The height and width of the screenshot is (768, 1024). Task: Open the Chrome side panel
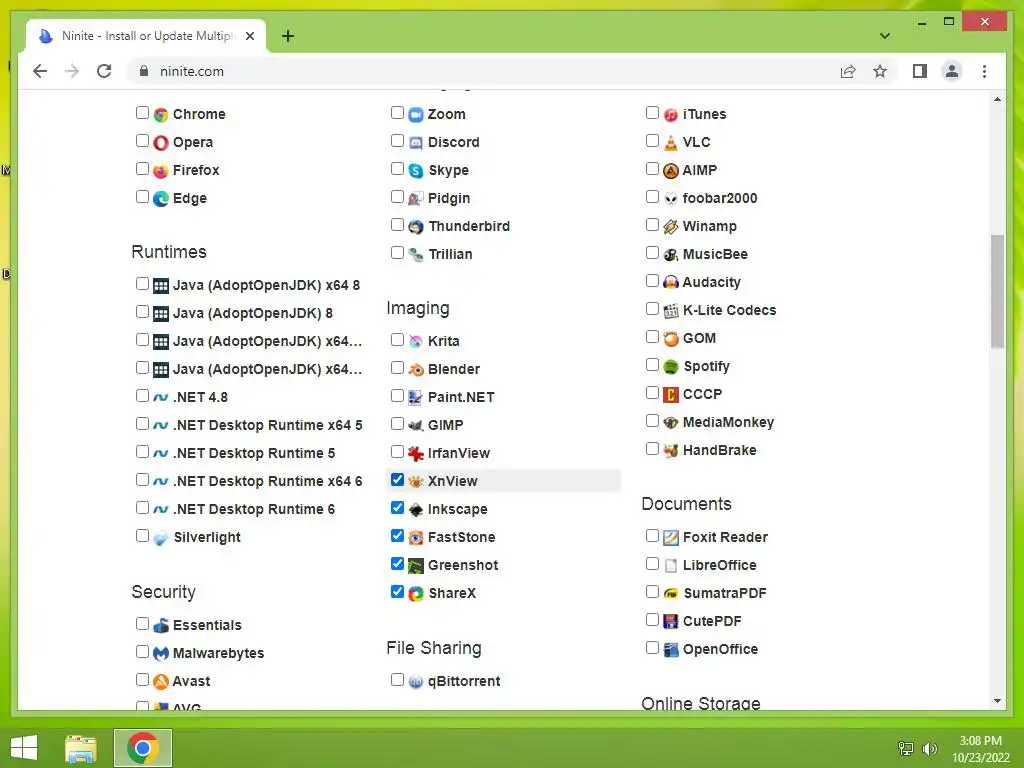tap(920, 71)
